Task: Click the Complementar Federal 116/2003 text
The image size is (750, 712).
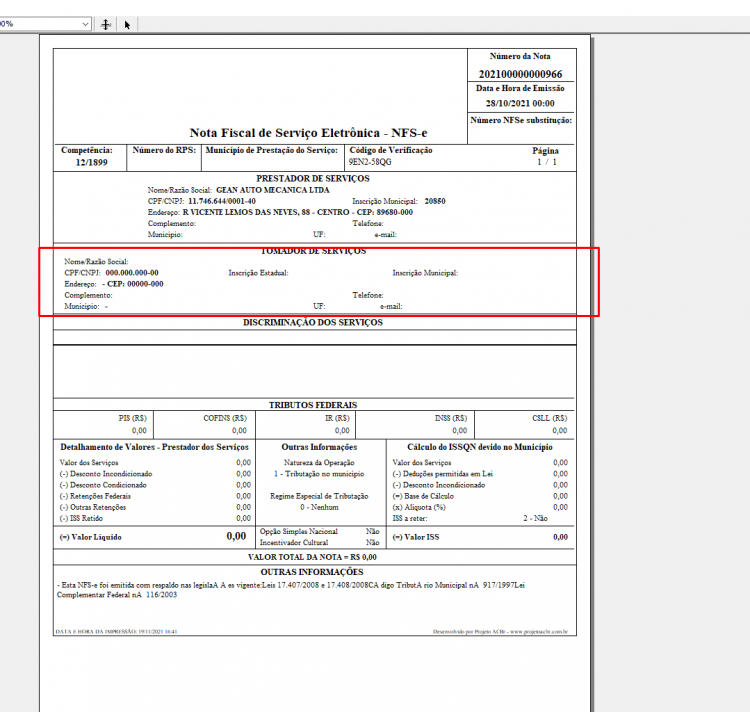Action: pyautogui.click(x=117, y=595)
